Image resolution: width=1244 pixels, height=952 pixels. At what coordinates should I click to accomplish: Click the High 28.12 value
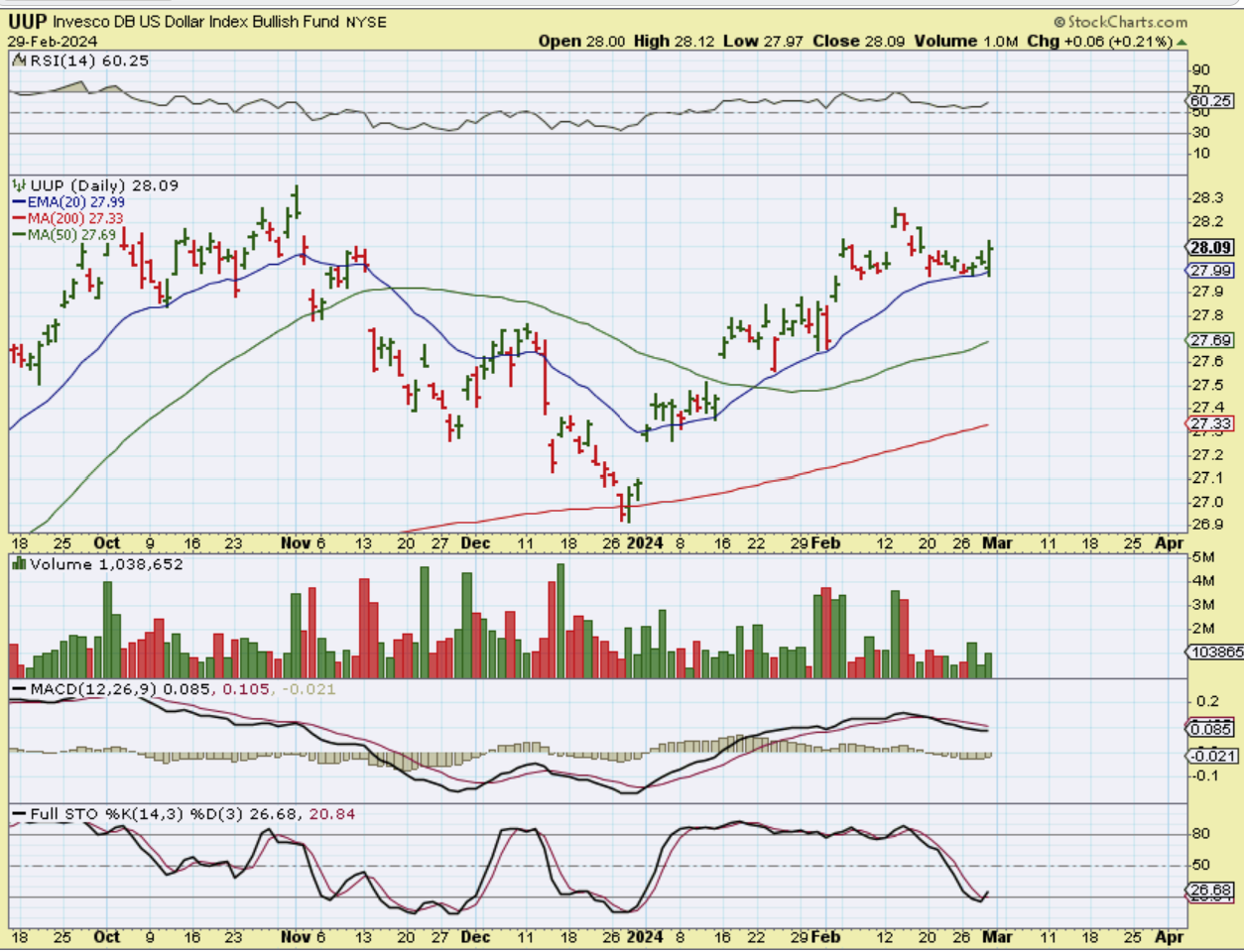click(x=673, y=41)
